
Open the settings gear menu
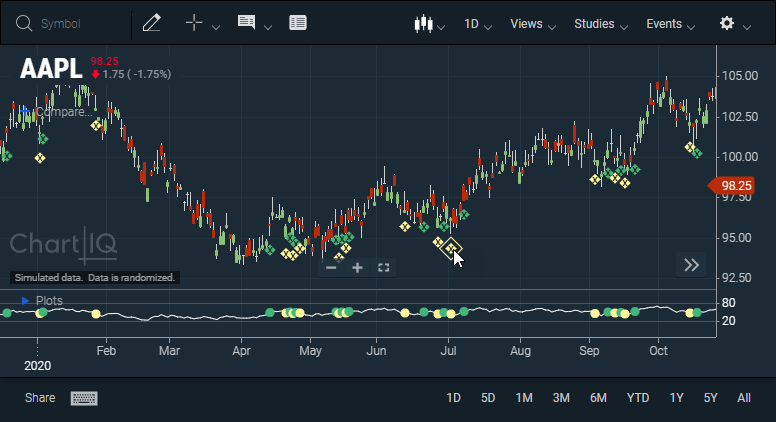[x=727, y=23]
